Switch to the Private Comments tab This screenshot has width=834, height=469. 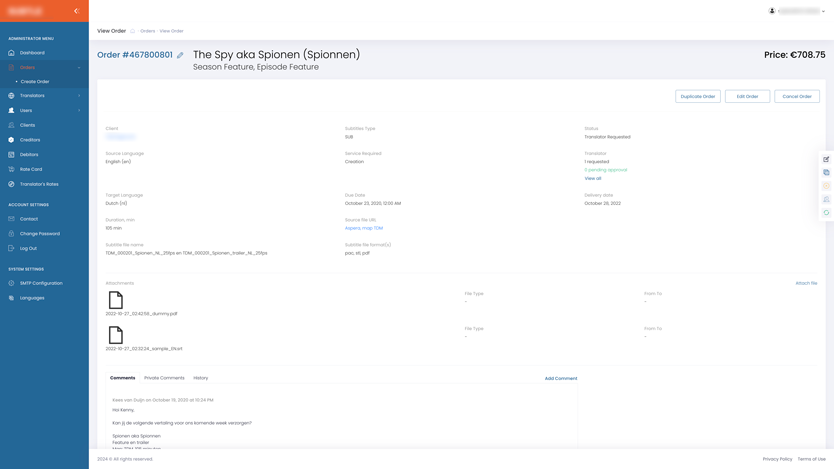[x=164, y=378]
